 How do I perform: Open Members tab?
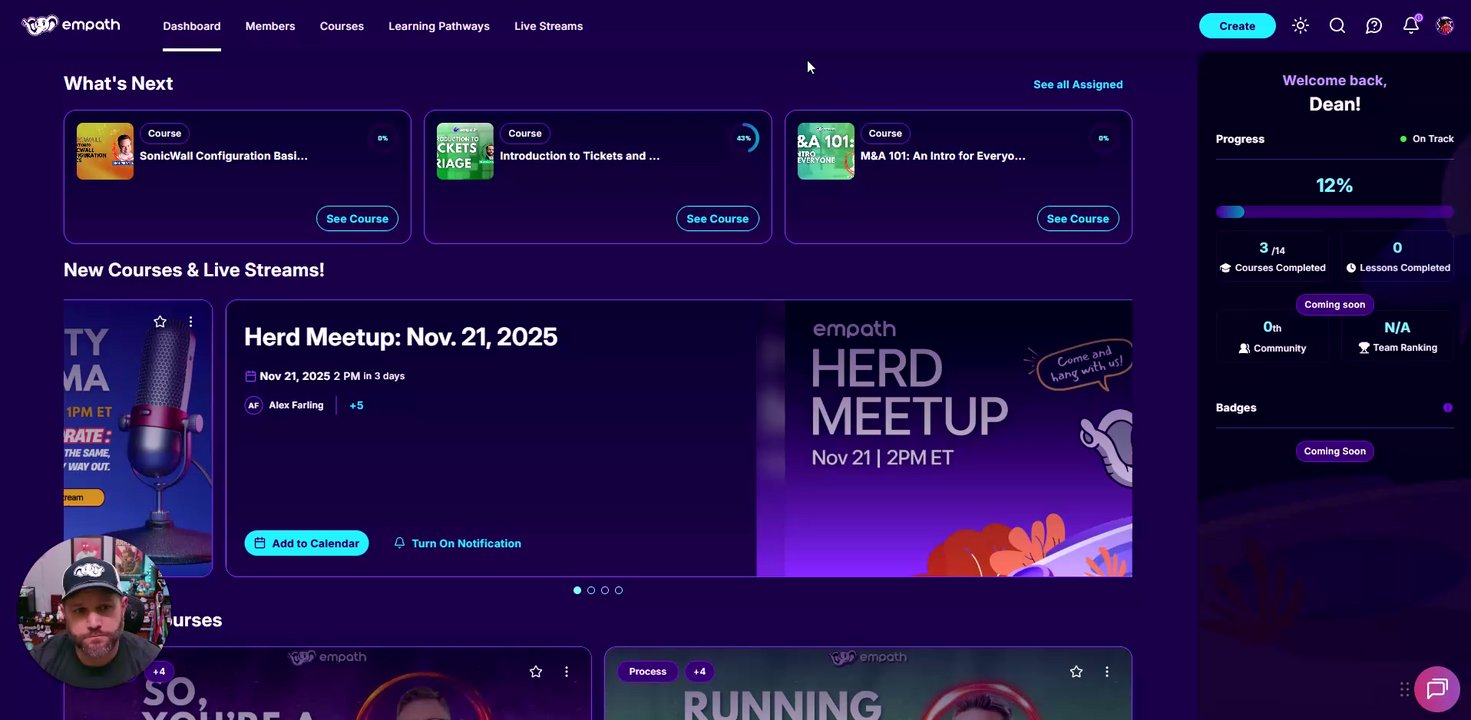click(x=270, y=26)
